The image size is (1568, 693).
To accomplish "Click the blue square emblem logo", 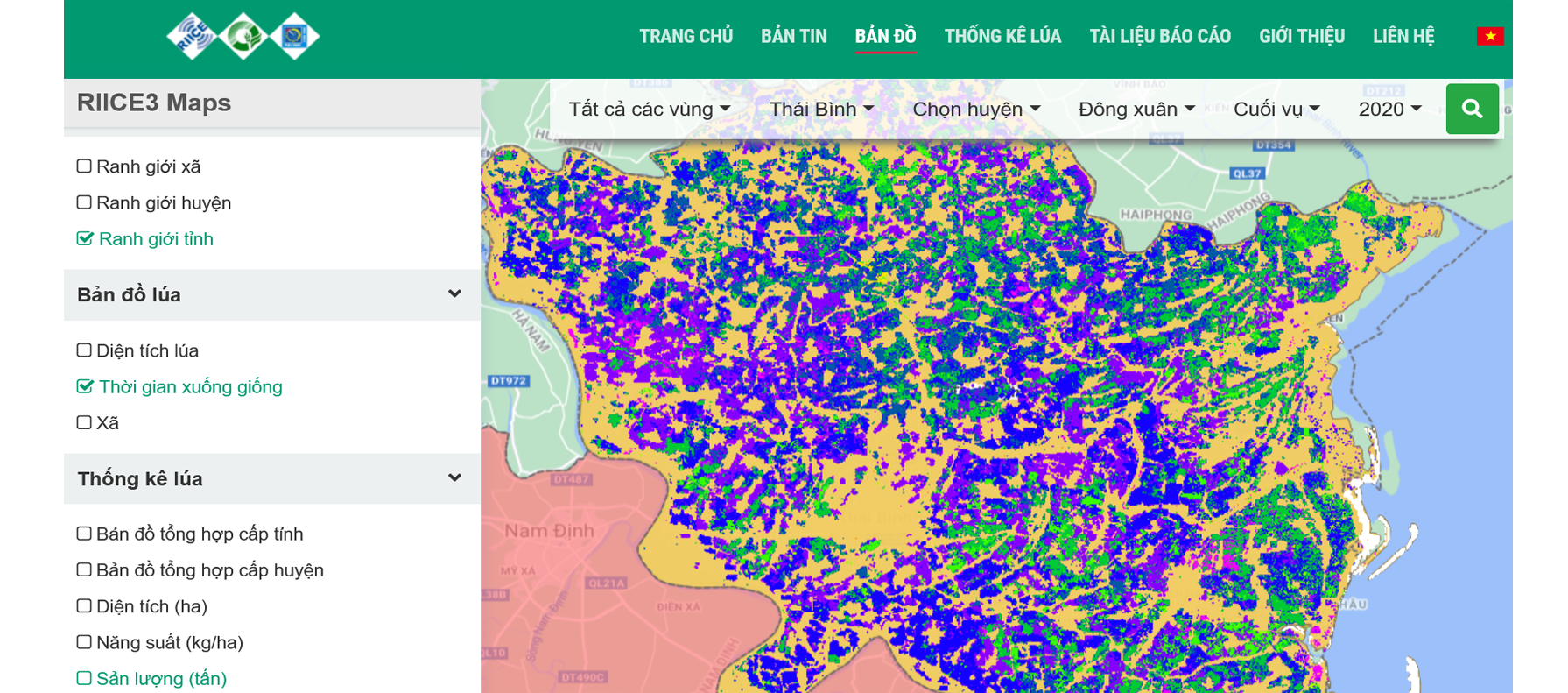I will click(x=294, y=37).
